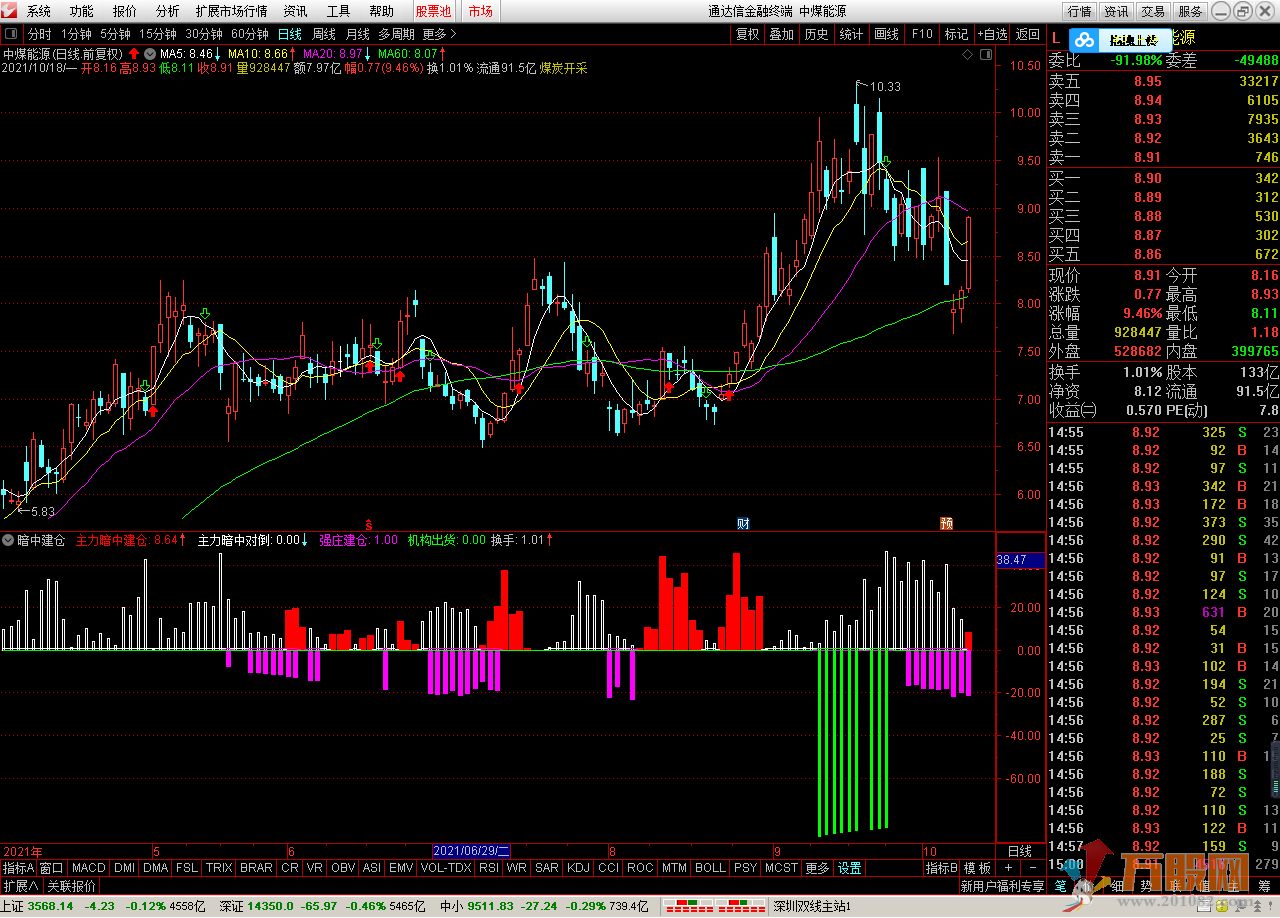1280x918 pixels.
Task: Select the MACD indicator tab
Action: [x=88, y=868]
